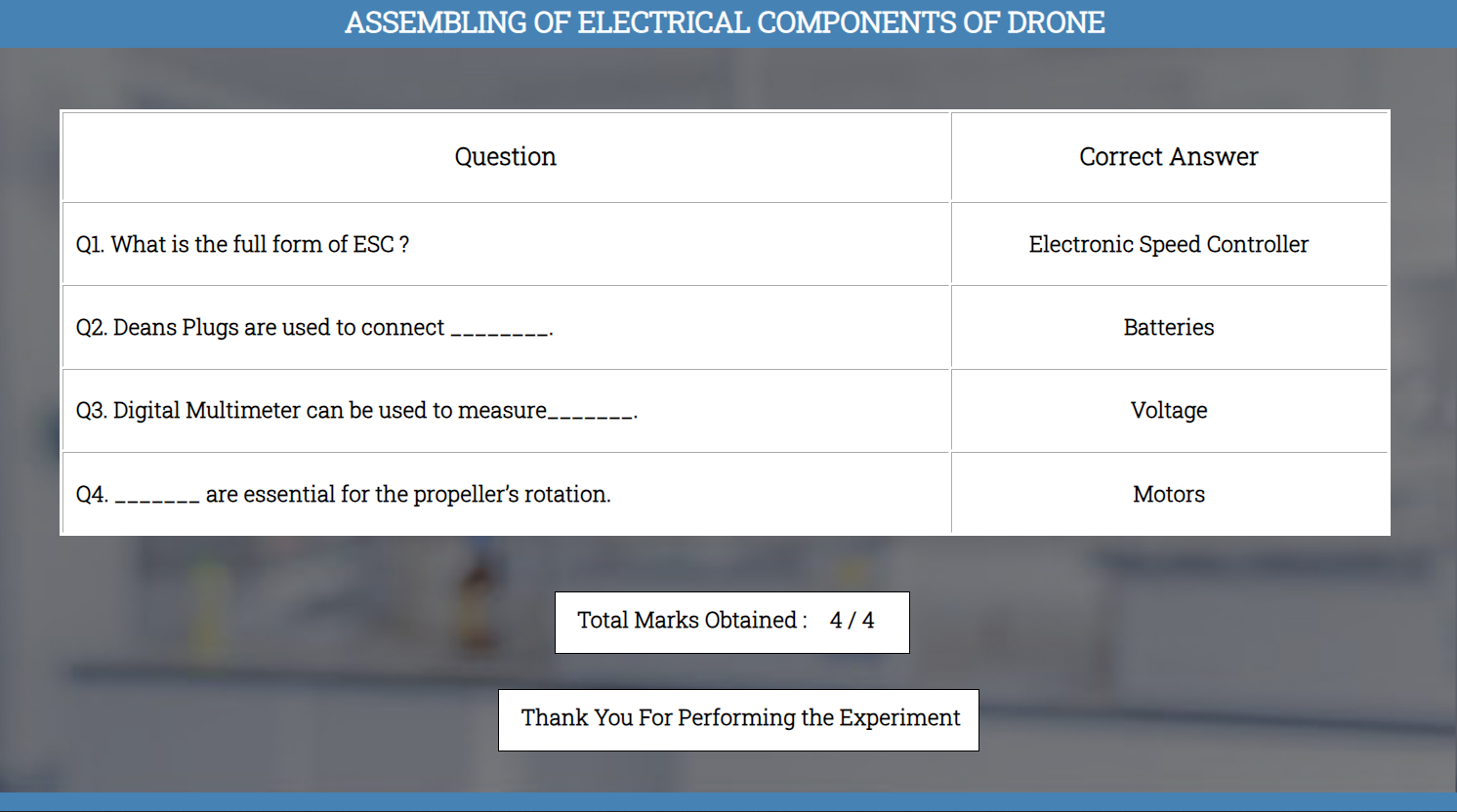
Task: Click the blank line in Q3
Action: click(x=591, y=415)
